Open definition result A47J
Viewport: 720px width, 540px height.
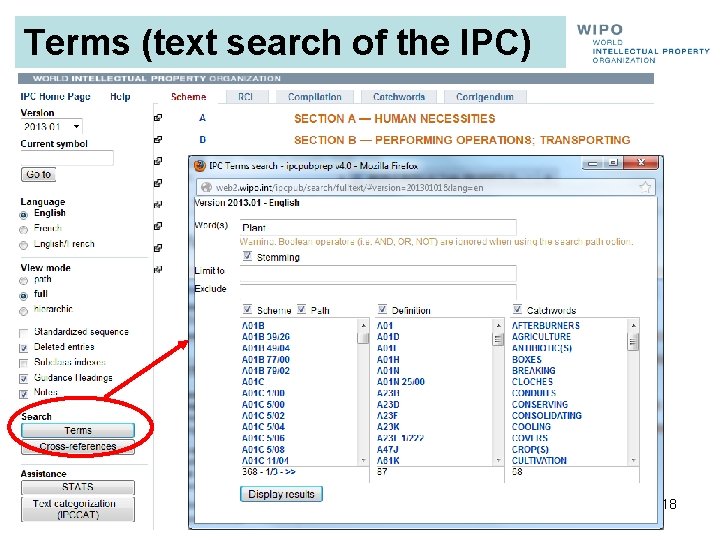coord(388,450)
